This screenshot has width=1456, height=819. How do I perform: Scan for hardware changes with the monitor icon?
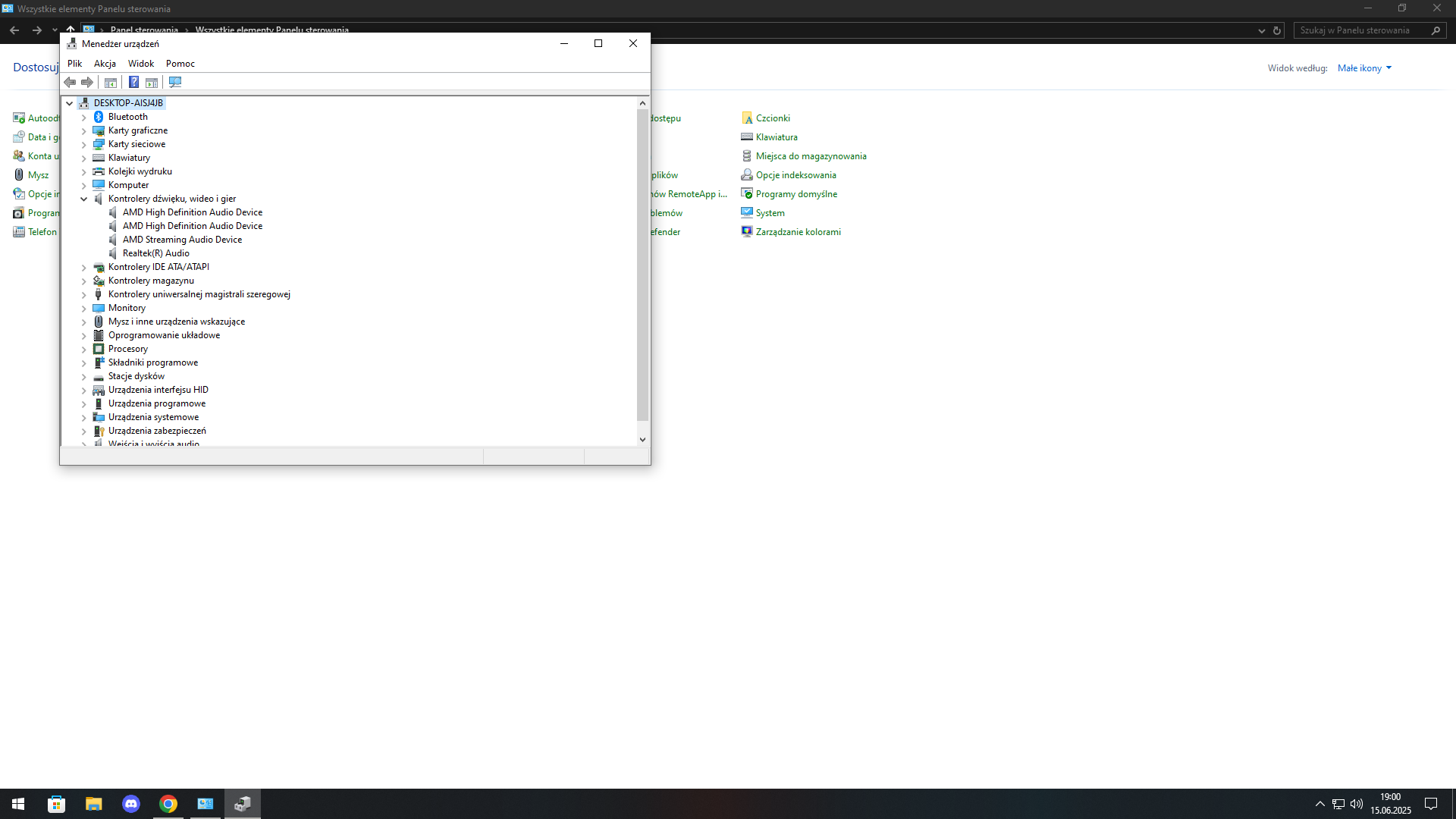(175, 82)
